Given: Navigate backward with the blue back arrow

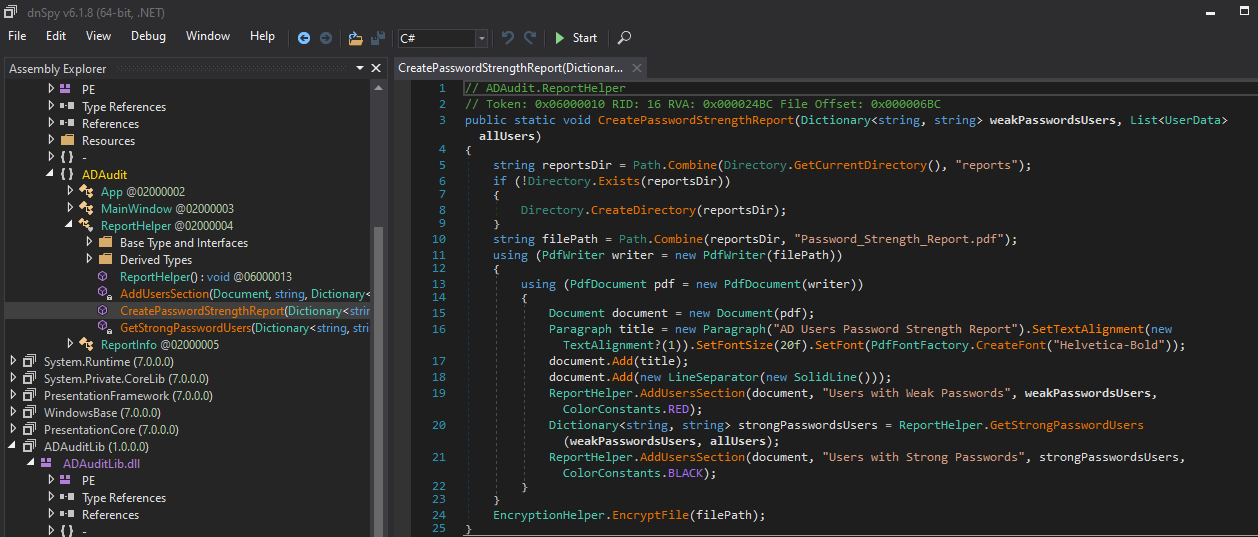Looking at the screenshot, I should (x=304, y=38).
